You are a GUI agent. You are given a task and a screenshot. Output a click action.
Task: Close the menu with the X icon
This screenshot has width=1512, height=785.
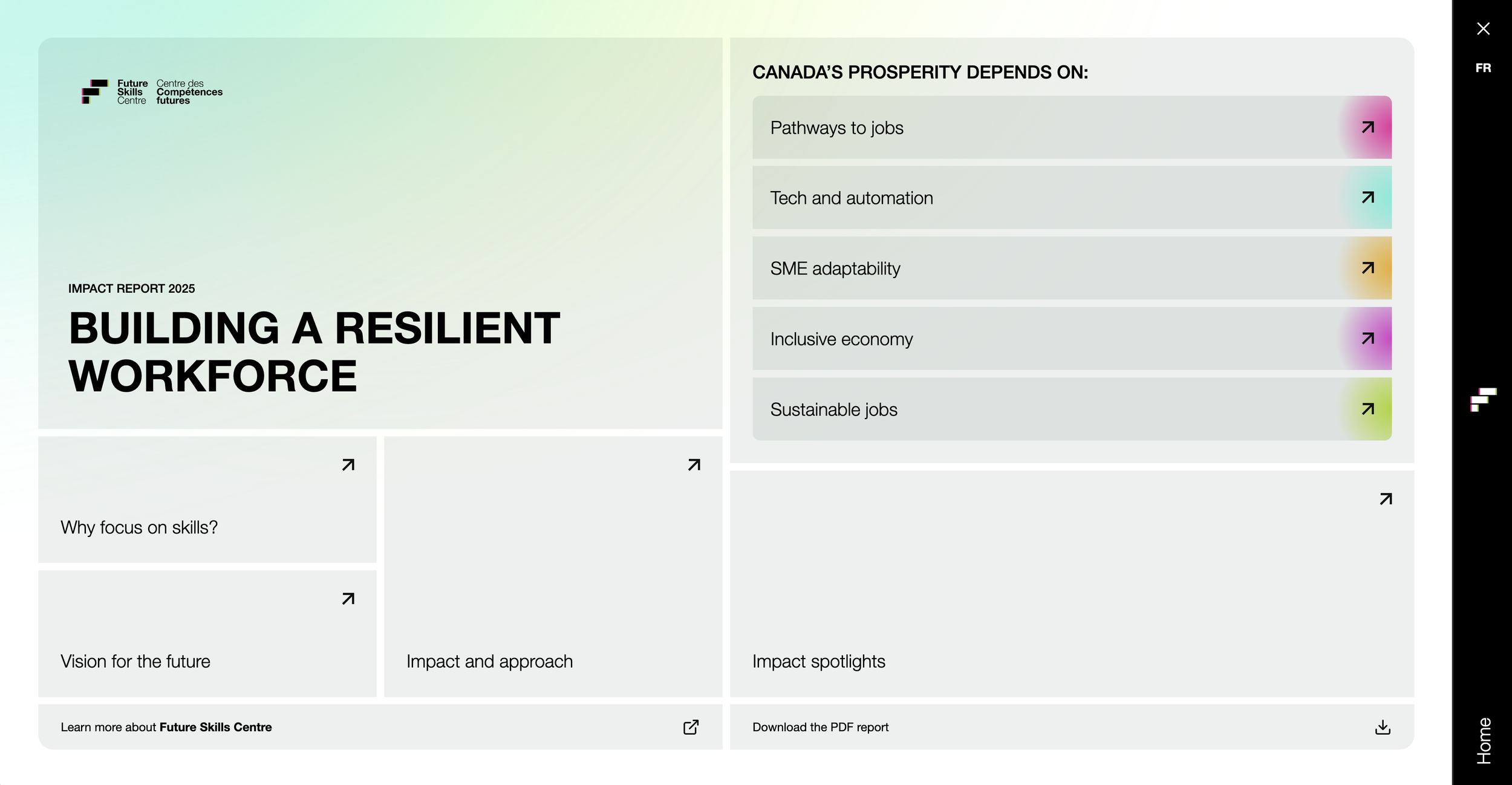click(1483, 28)
